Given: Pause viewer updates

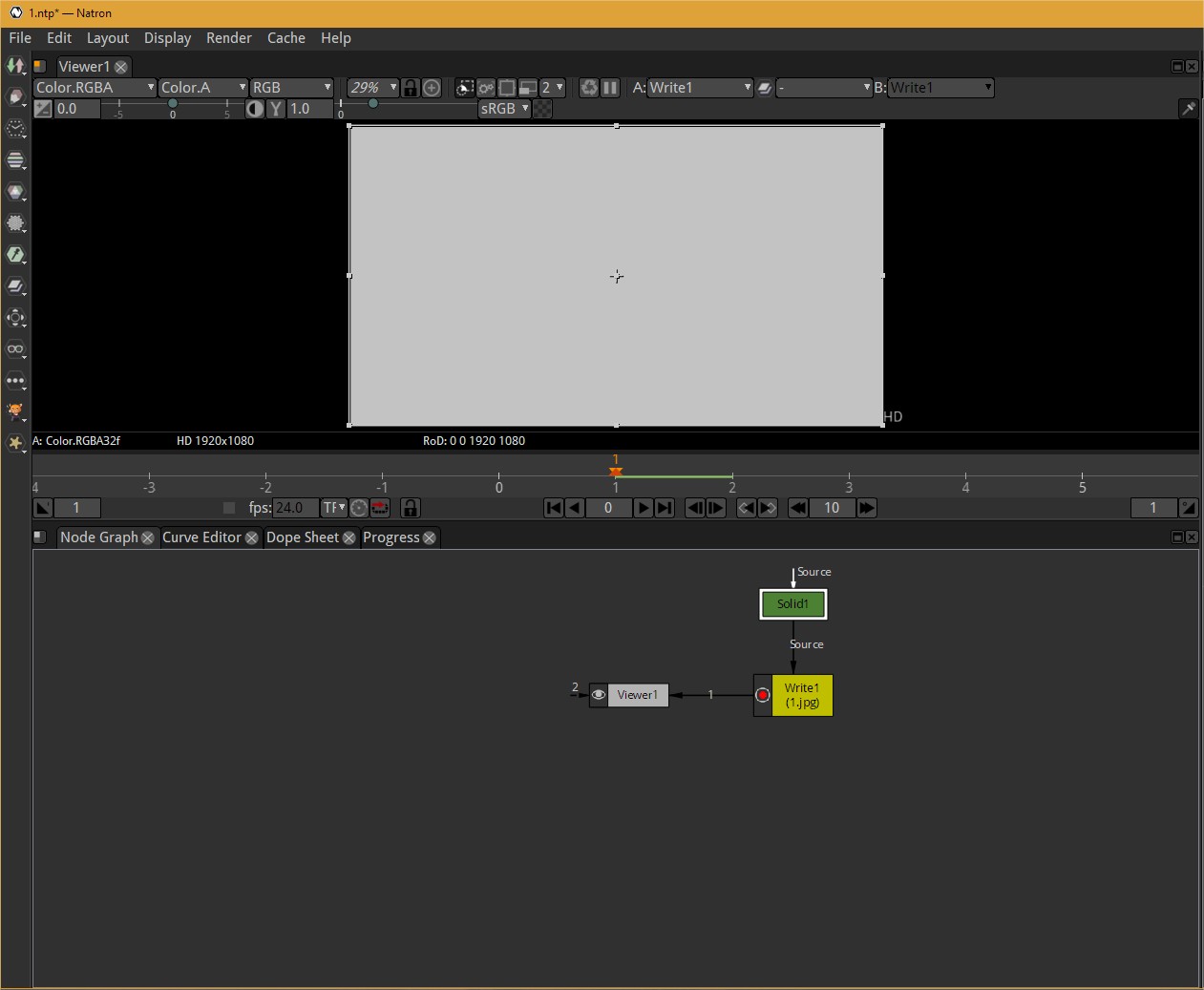Looking at the screenshot, I should (610, 88).
